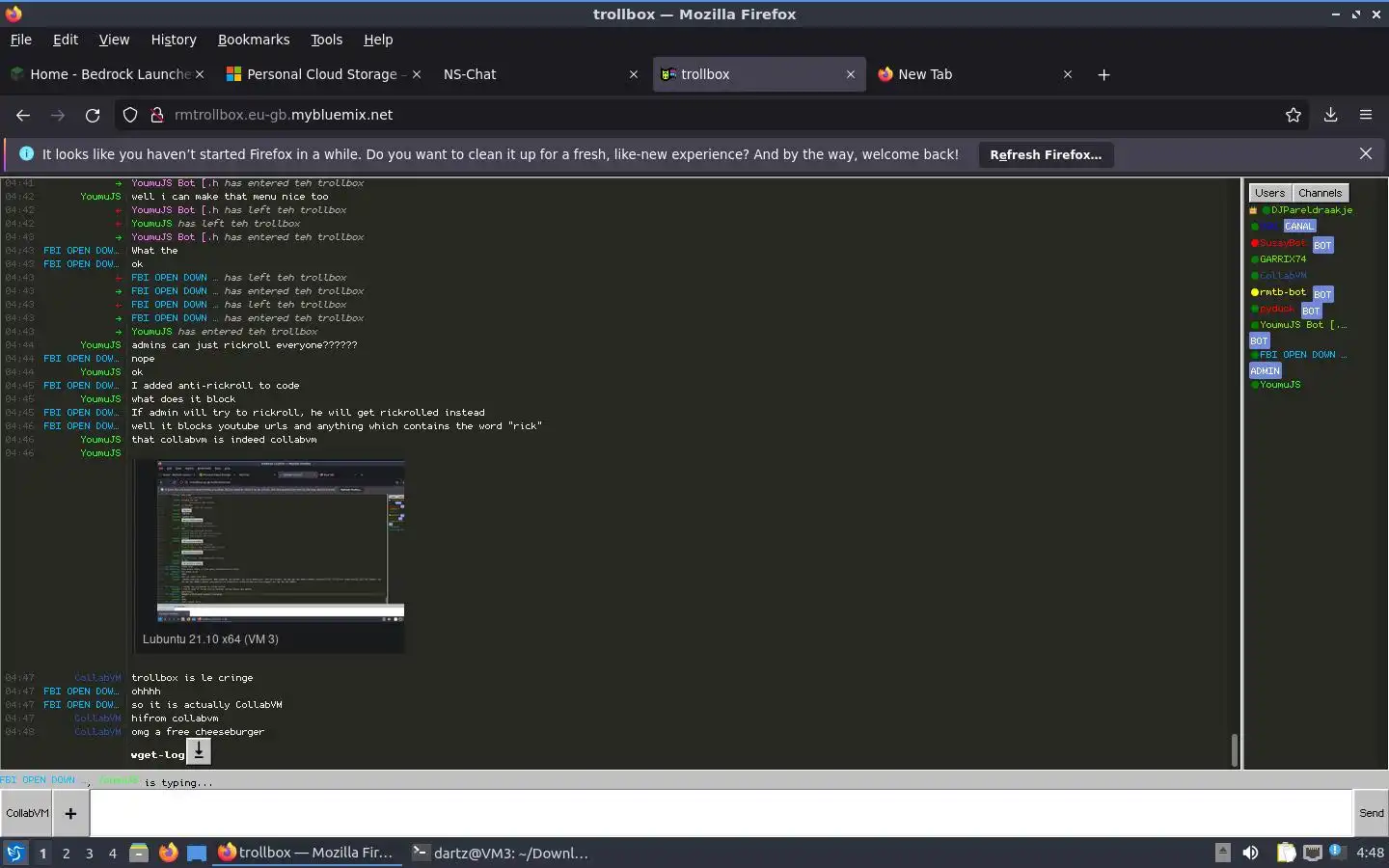This screenshot has width=1389, height=868.
Task: Click the update notifier tray icon
Action: point(1336,851)
